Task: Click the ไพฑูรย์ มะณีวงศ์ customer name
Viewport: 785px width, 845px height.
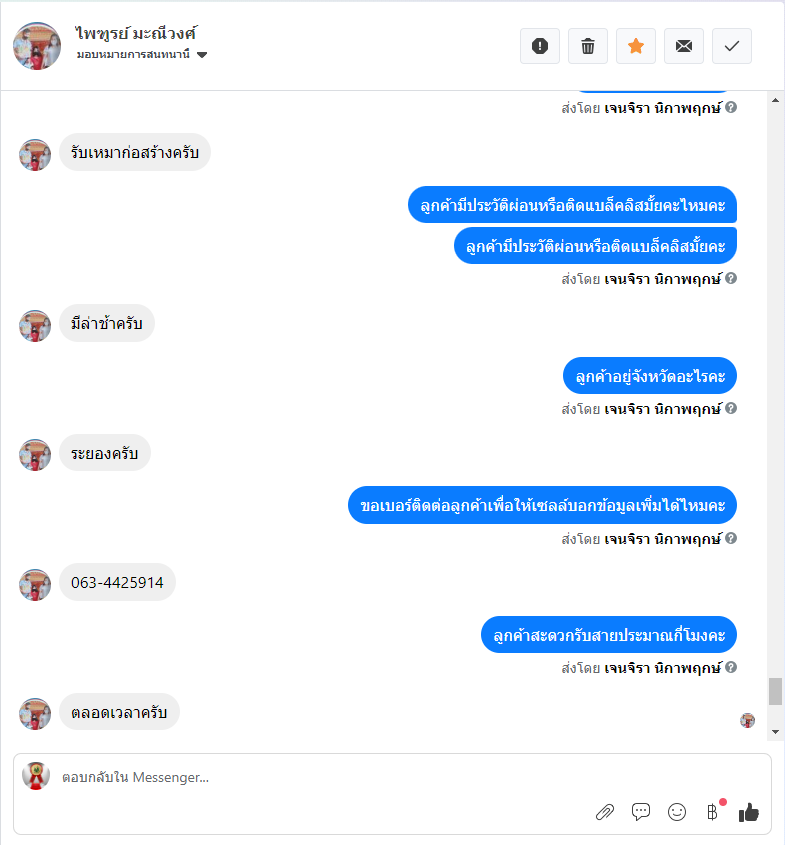Action: [136, 33]
